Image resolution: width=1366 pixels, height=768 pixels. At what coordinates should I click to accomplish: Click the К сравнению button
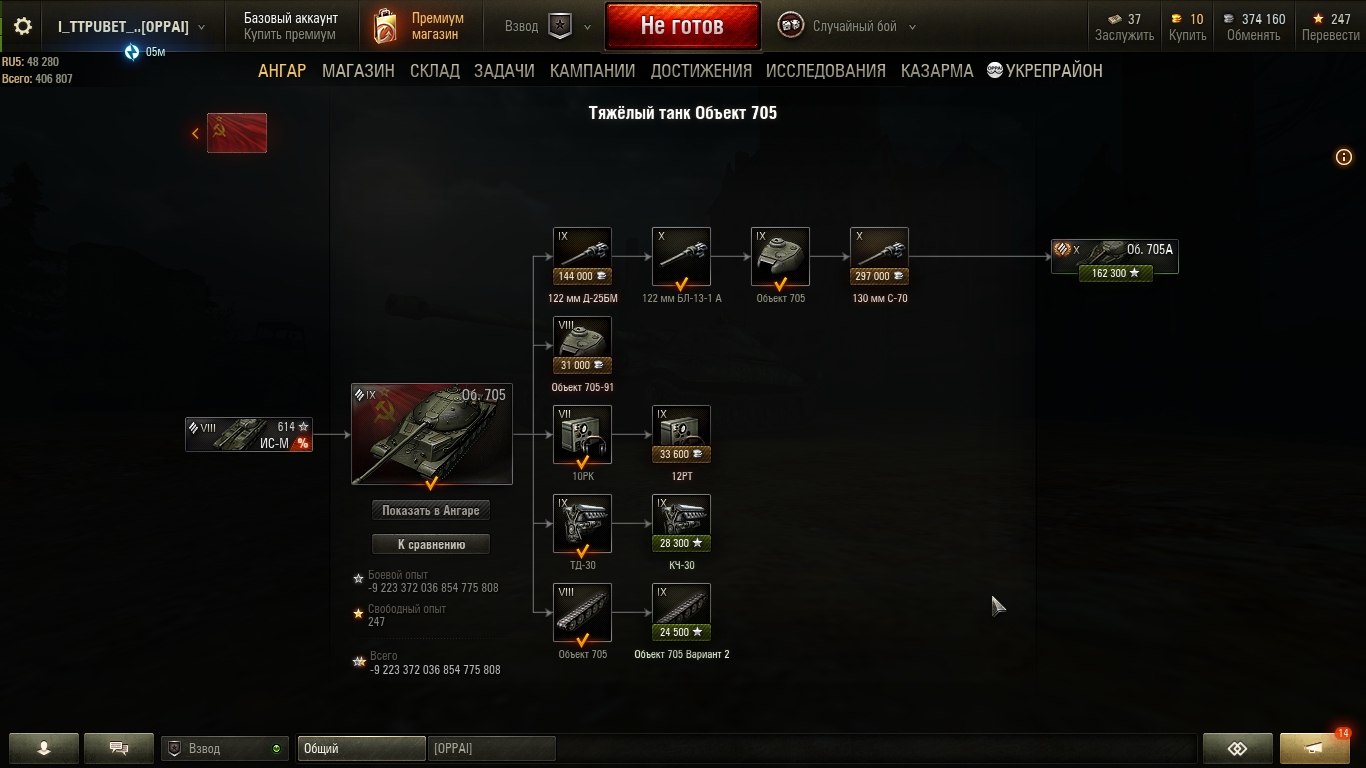pyautogui.click(x=431, y=544)
